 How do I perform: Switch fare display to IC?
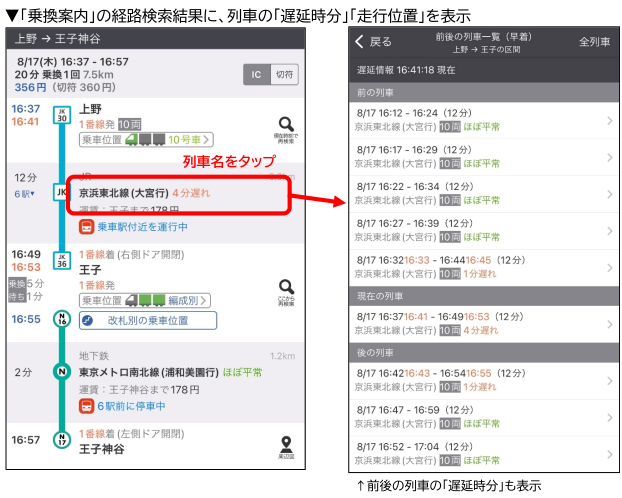[x=257, y=74]
